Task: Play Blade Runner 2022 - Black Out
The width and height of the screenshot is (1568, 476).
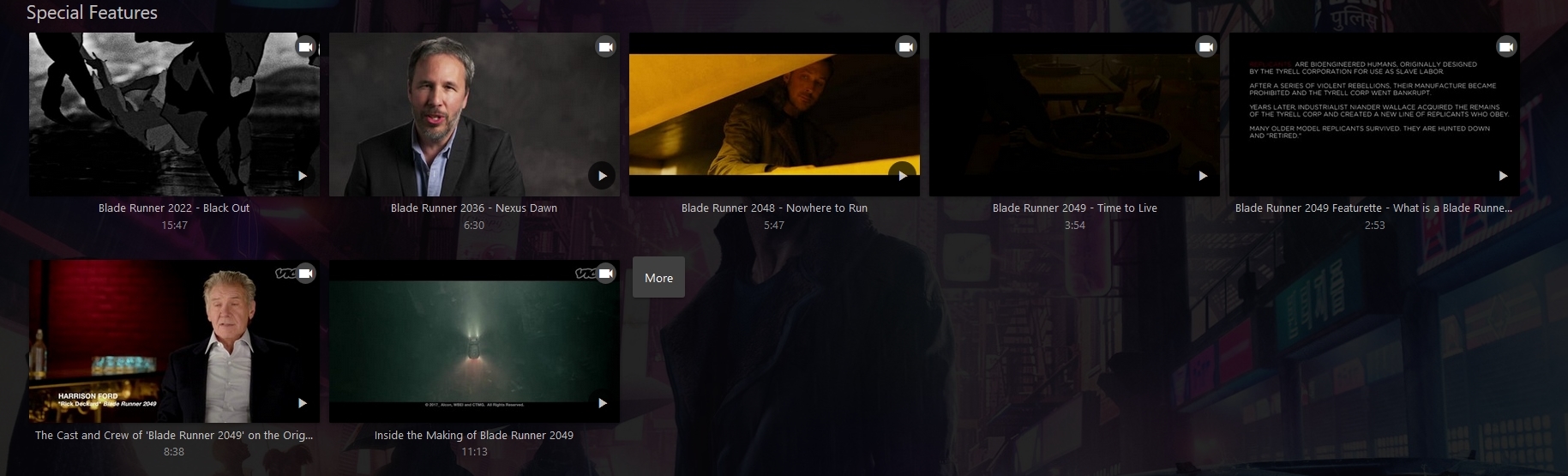Action: pyautogui.click(x=302, y=176)
